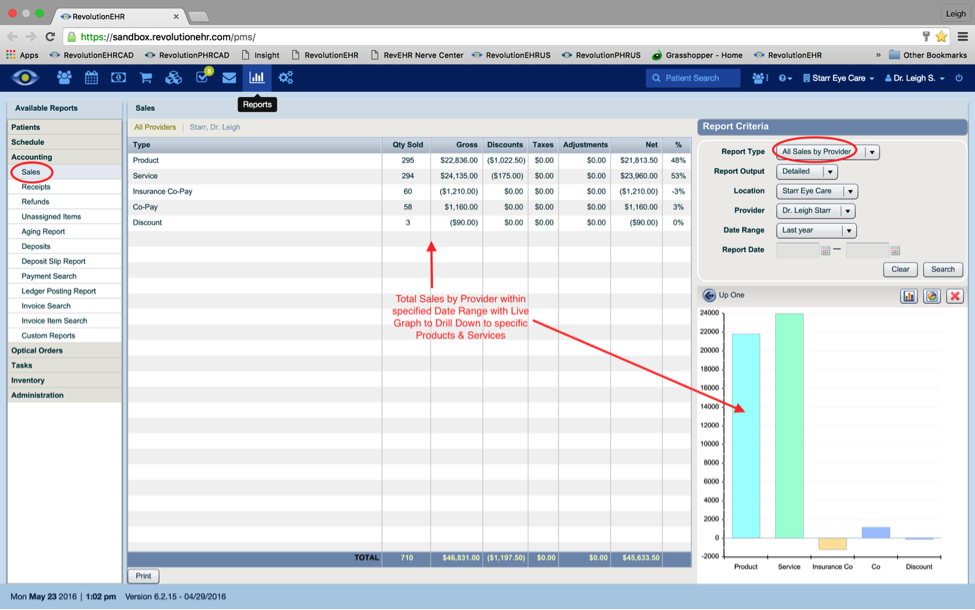Open the Patients module people icon

pyautogui.click(x=63, y=76)
